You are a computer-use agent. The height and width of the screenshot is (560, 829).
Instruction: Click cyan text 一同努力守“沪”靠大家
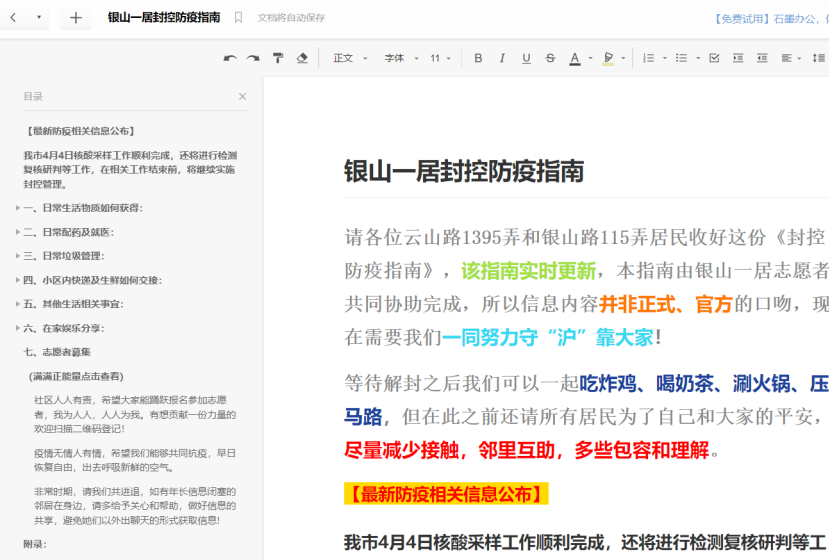(548, 337)
